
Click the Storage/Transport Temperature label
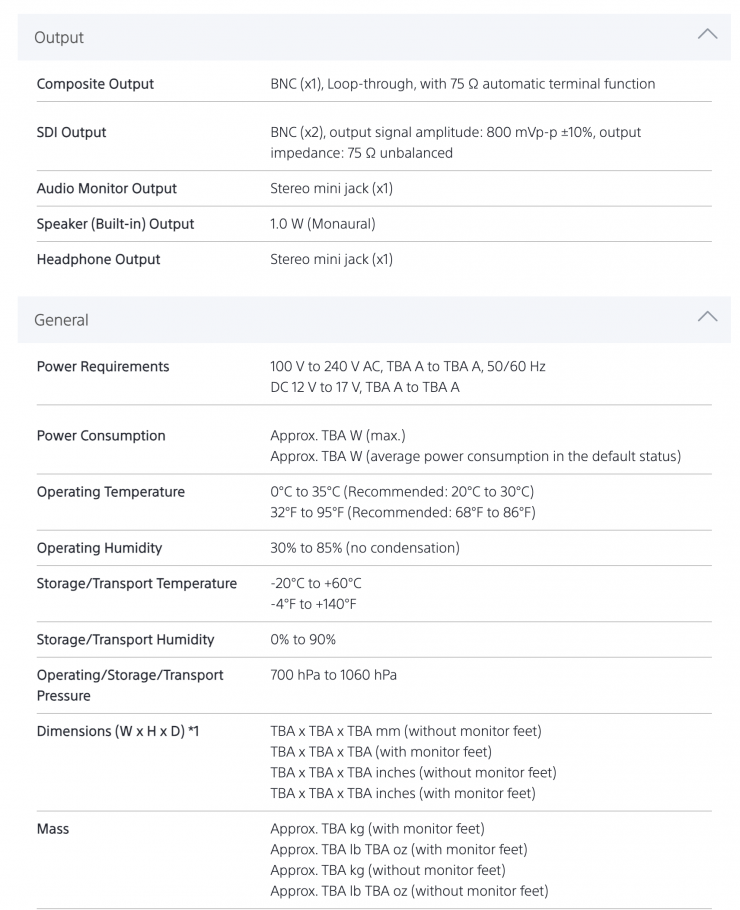[x=137, y=583]
